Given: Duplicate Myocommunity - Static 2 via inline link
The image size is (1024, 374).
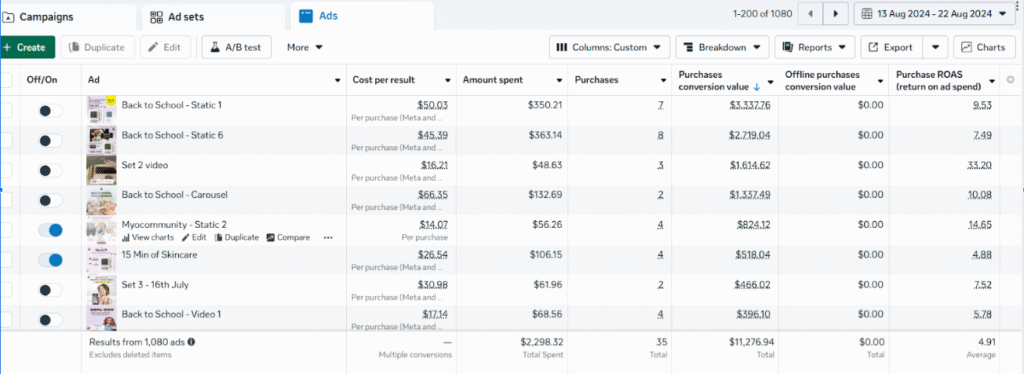Looking at the screenshot, I should click(237, 238).
